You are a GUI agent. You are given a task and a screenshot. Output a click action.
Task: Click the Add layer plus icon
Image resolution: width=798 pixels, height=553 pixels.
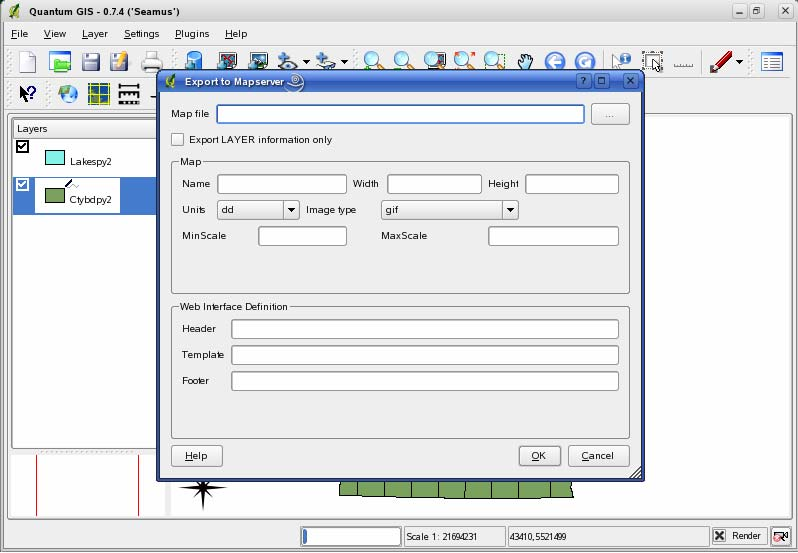[x=326, y=61]
